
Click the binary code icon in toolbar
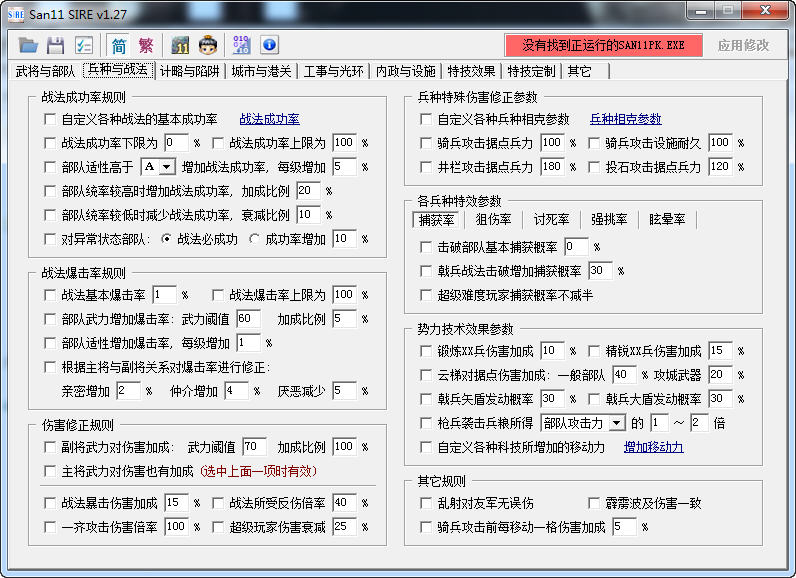[241, 46]
